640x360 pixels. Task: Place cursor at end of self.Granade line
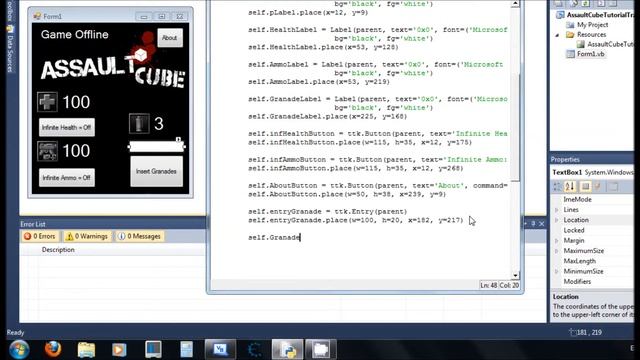[x=300, y=237]
